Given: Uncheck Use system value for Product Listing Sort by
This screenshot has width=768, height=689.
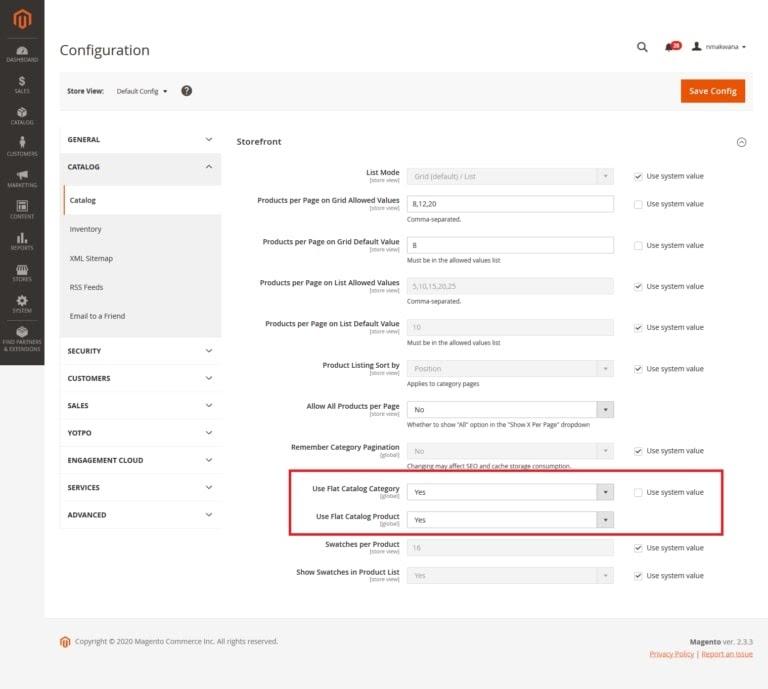Looking at the screenshot, I should tap(638, 369).
